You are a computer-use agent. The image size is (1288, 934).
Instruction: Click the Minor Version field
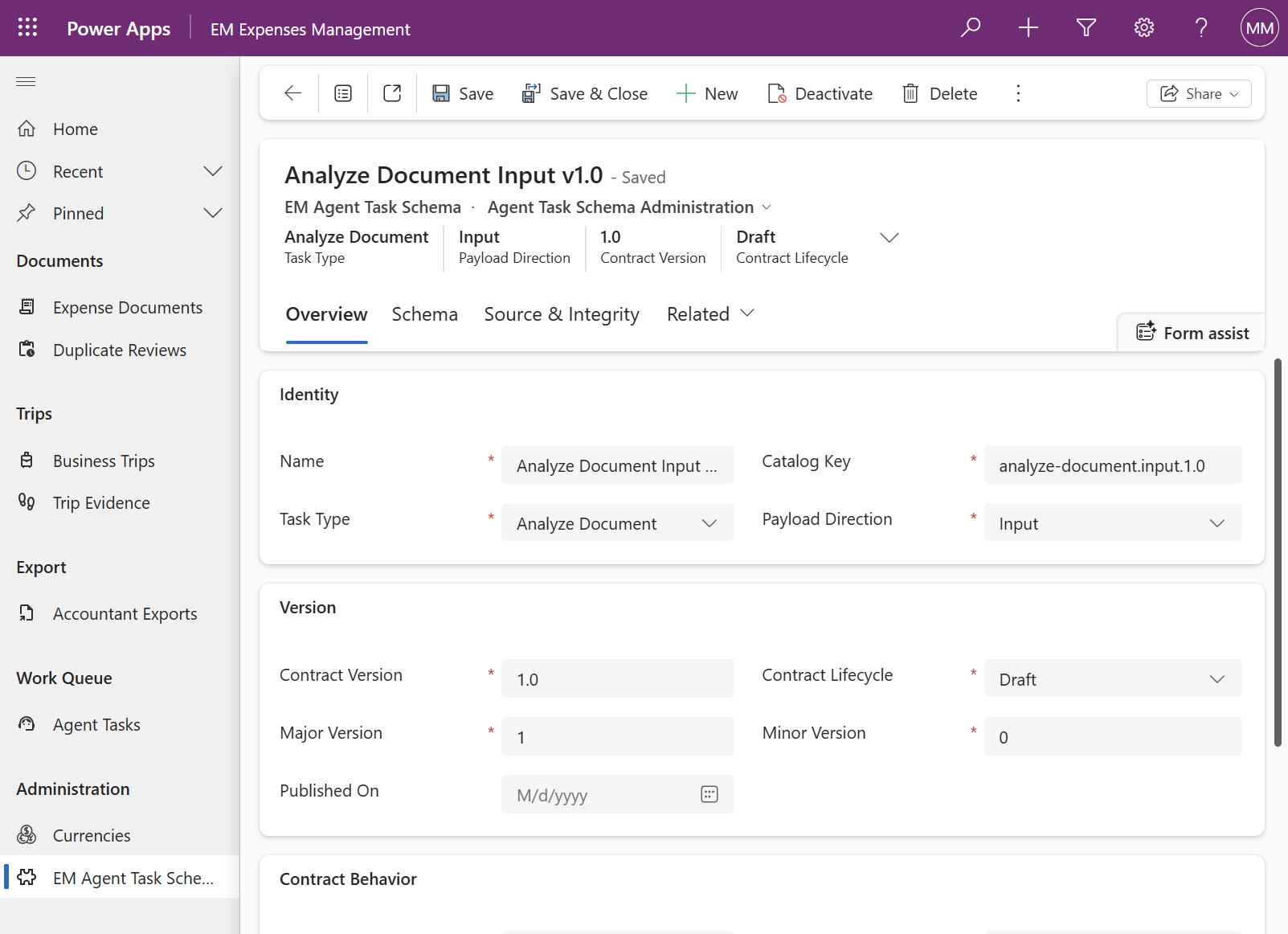click(x=1113, y=737)
